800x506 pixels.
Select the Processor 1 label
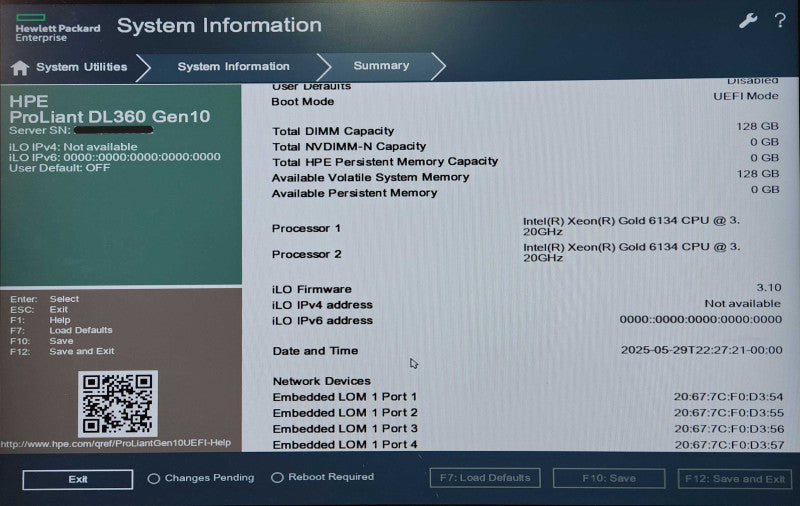coord(306,228)
